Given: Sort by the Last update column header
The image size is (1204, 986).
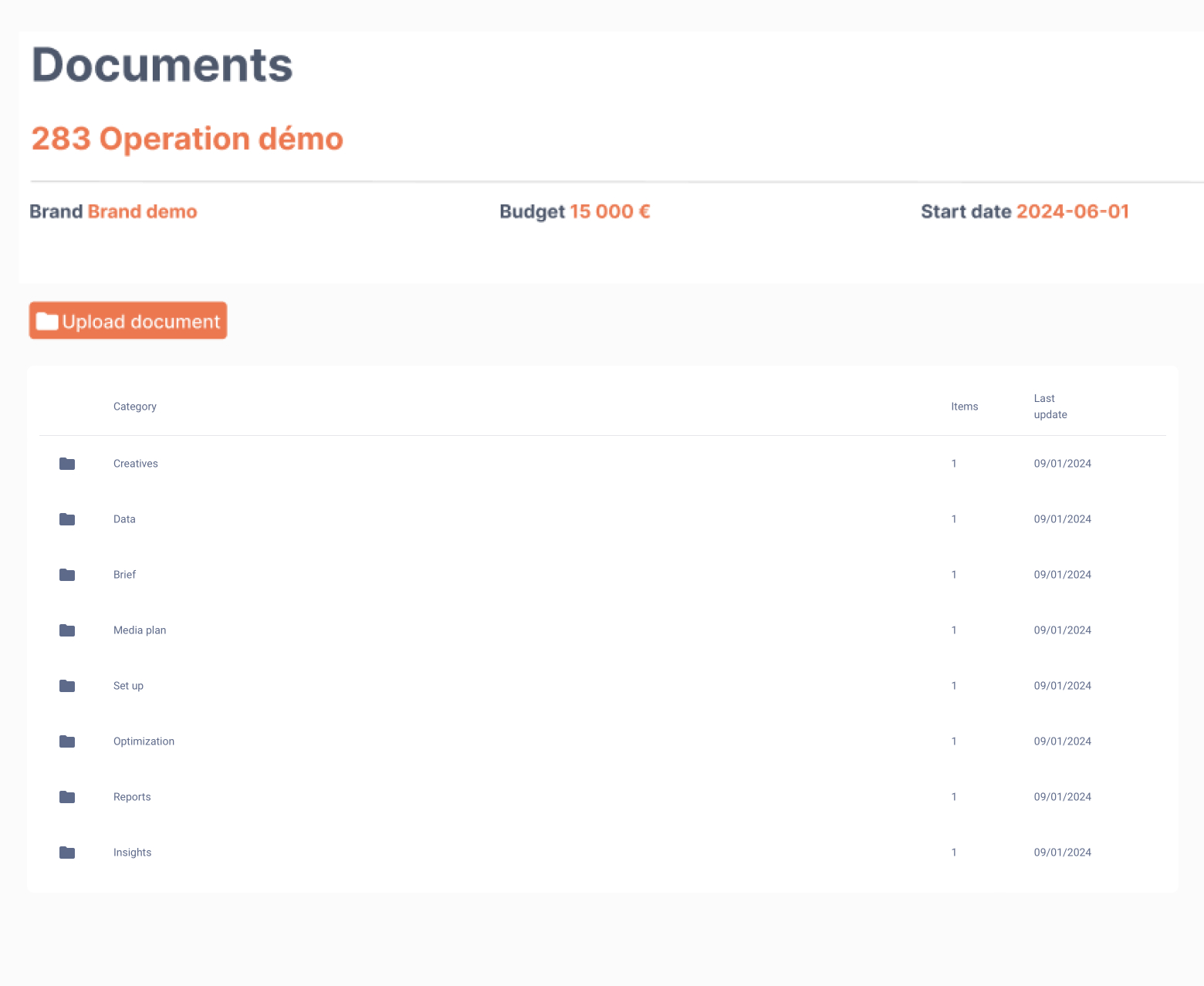Looking at the screenshot, I should click(x=1050, y=407).
